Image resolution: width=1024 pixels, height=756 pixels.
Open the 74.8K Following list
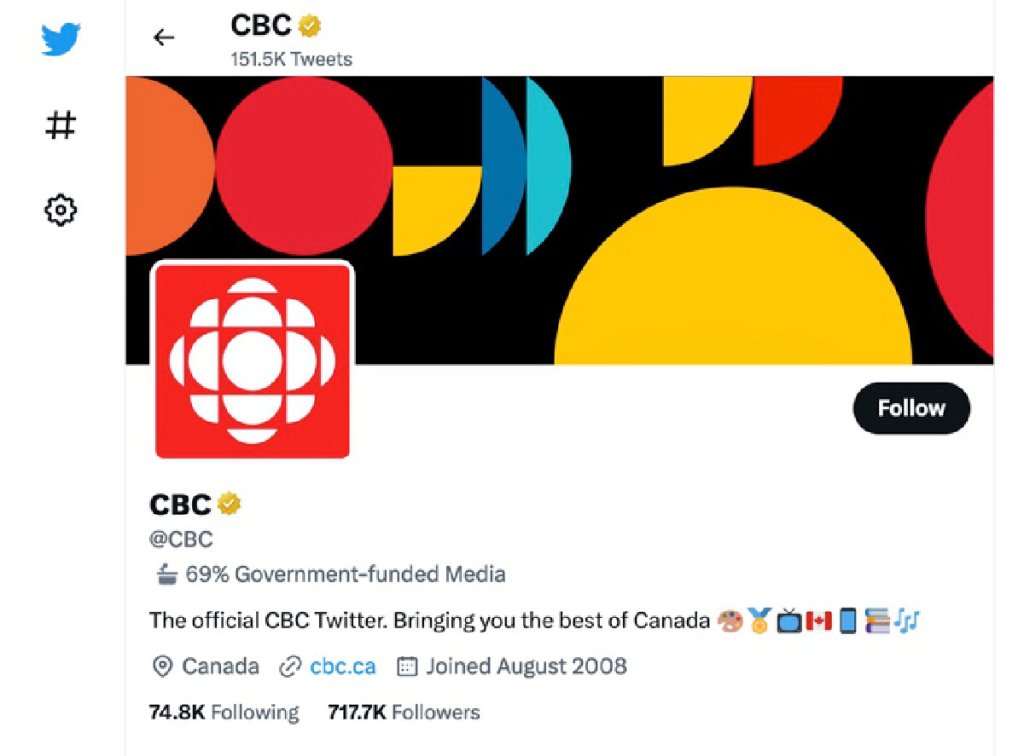(x=224, y=712)
